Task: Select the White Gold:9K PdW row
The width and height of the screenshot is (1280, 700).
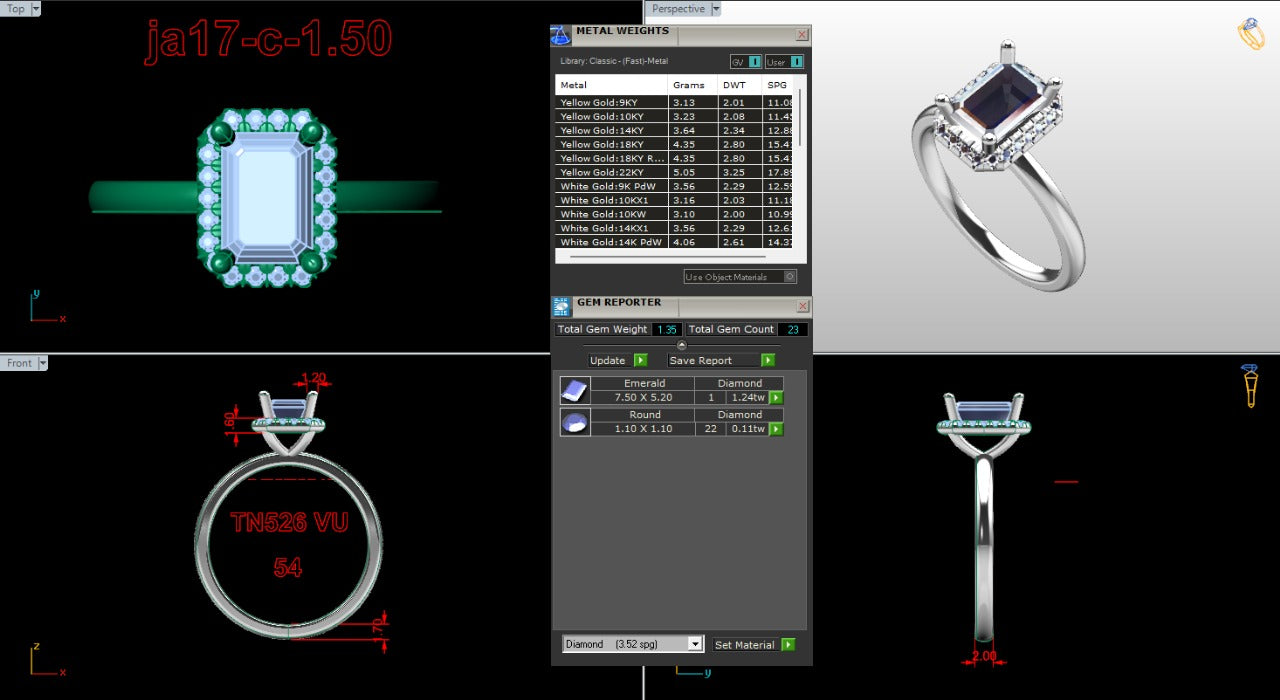Action: [x=674, y=186]
